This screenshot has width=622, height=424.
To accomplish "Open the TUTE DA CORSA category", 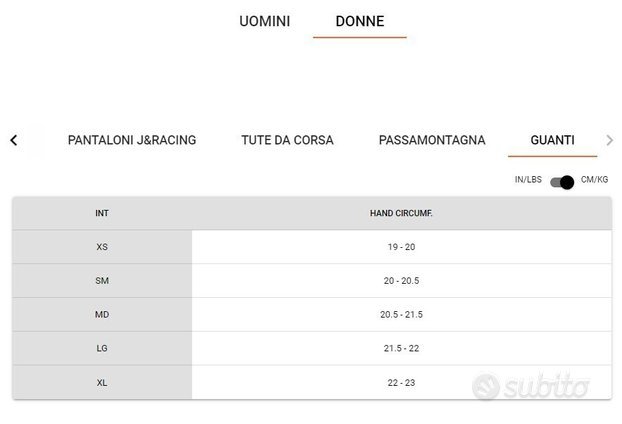I will click(x=287, y=140).
